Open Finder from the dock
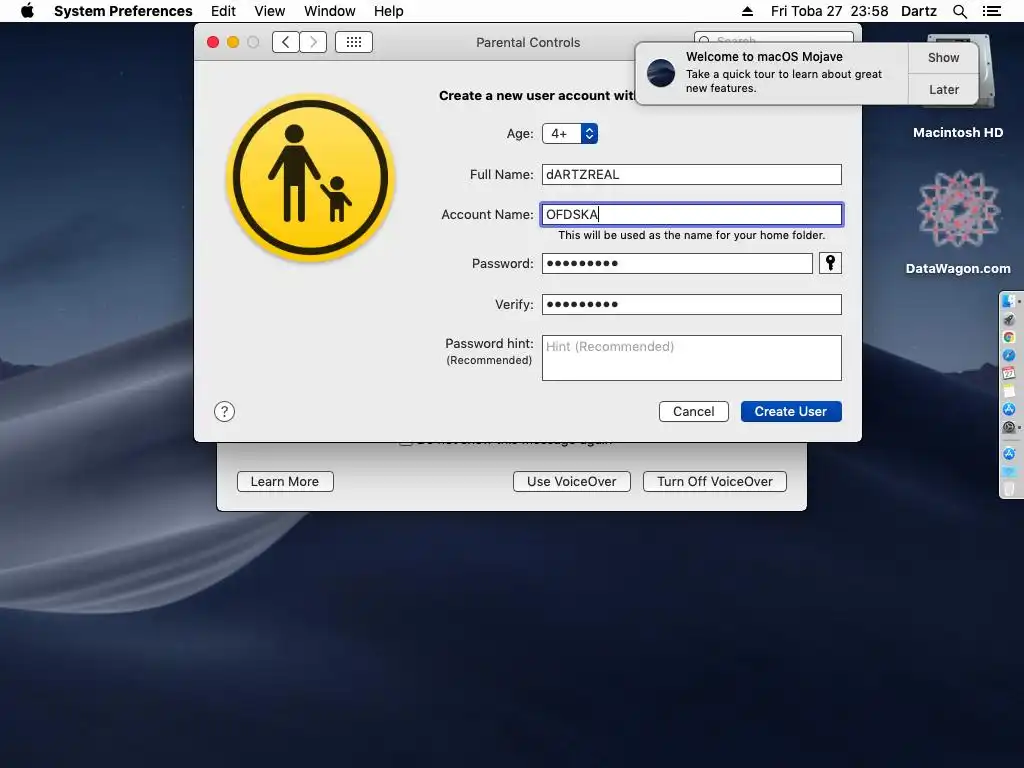The width and height of the screenshot is (1024, 768). pos(1009,301)
